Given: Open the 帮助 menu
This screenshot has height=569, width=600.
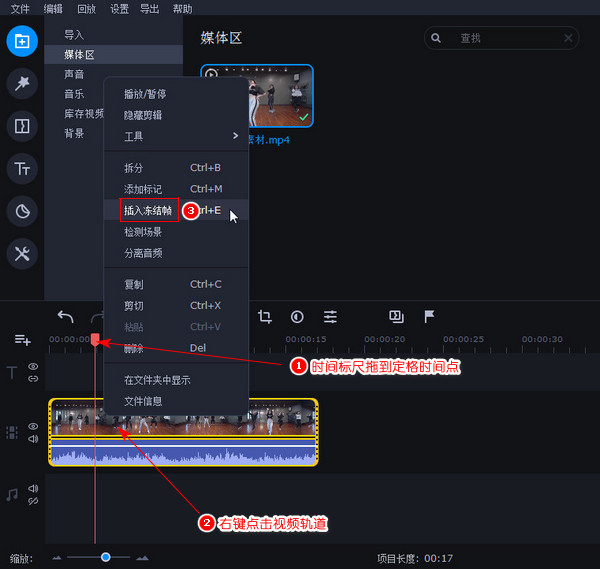Looking at the screenshot, I should [183, 8].
